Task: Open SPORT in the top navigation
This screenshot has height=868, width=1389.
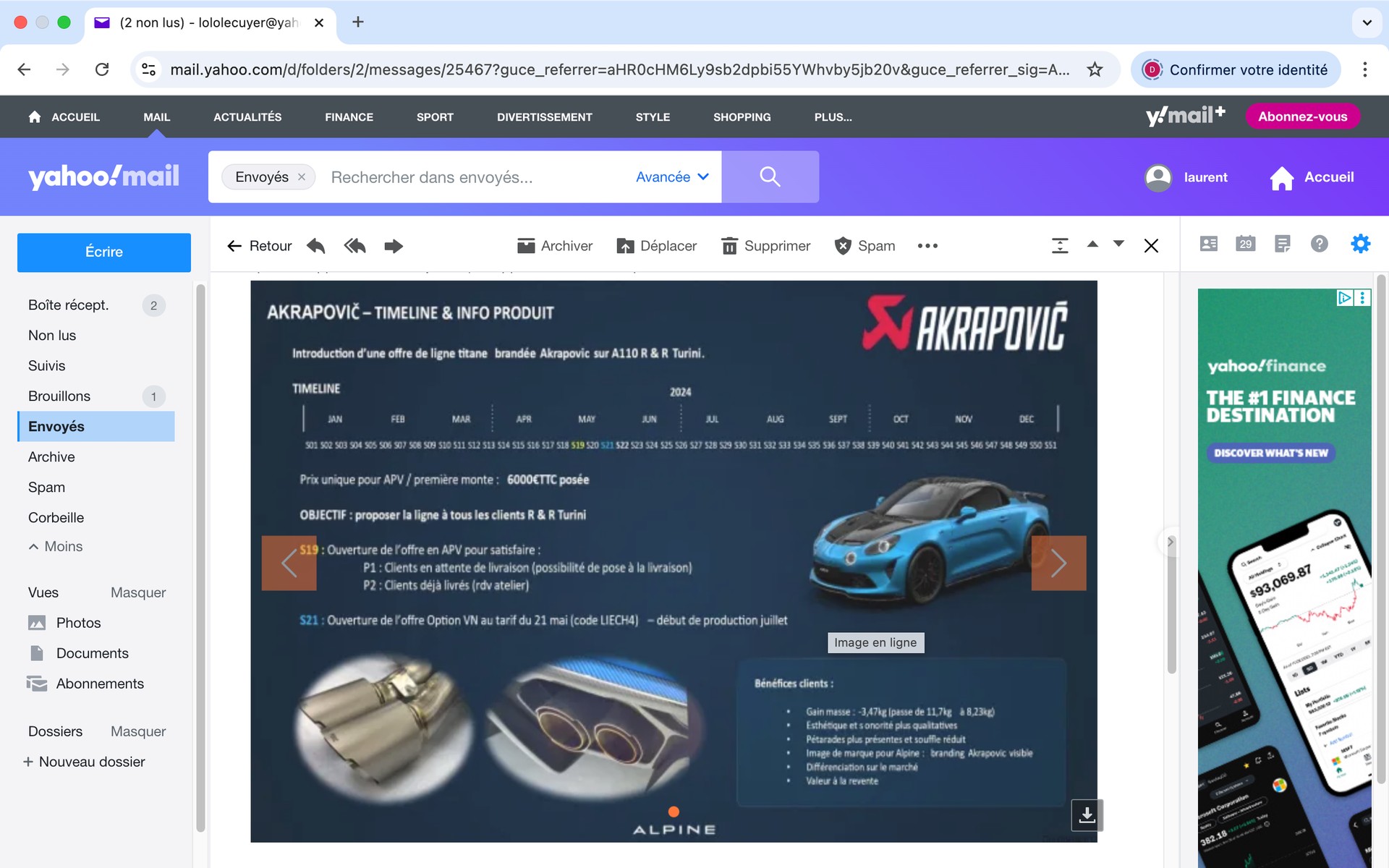Action: pos(435,117)
